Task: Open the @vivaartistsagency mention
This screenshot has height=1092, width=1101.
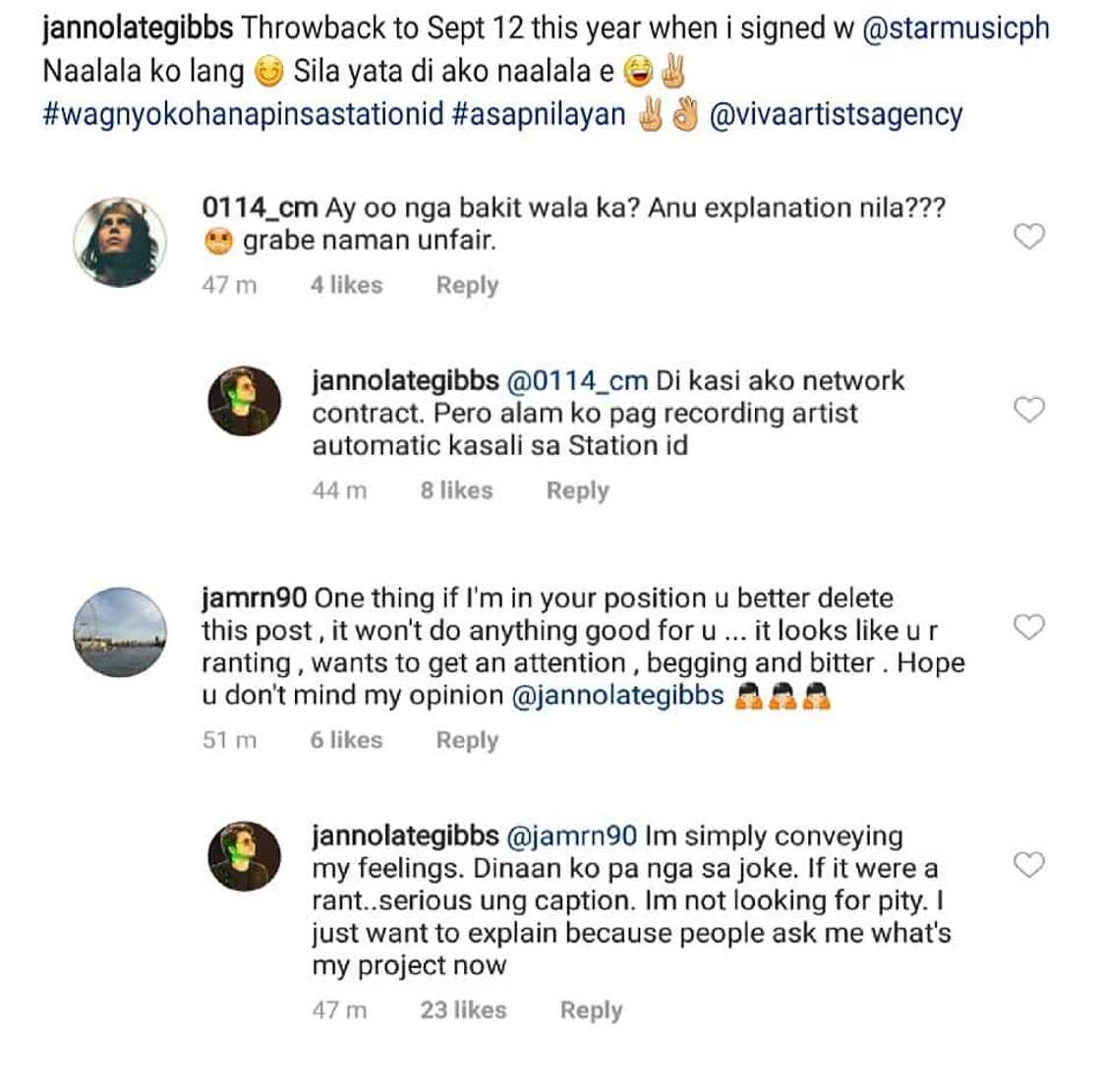Action: 836,114
